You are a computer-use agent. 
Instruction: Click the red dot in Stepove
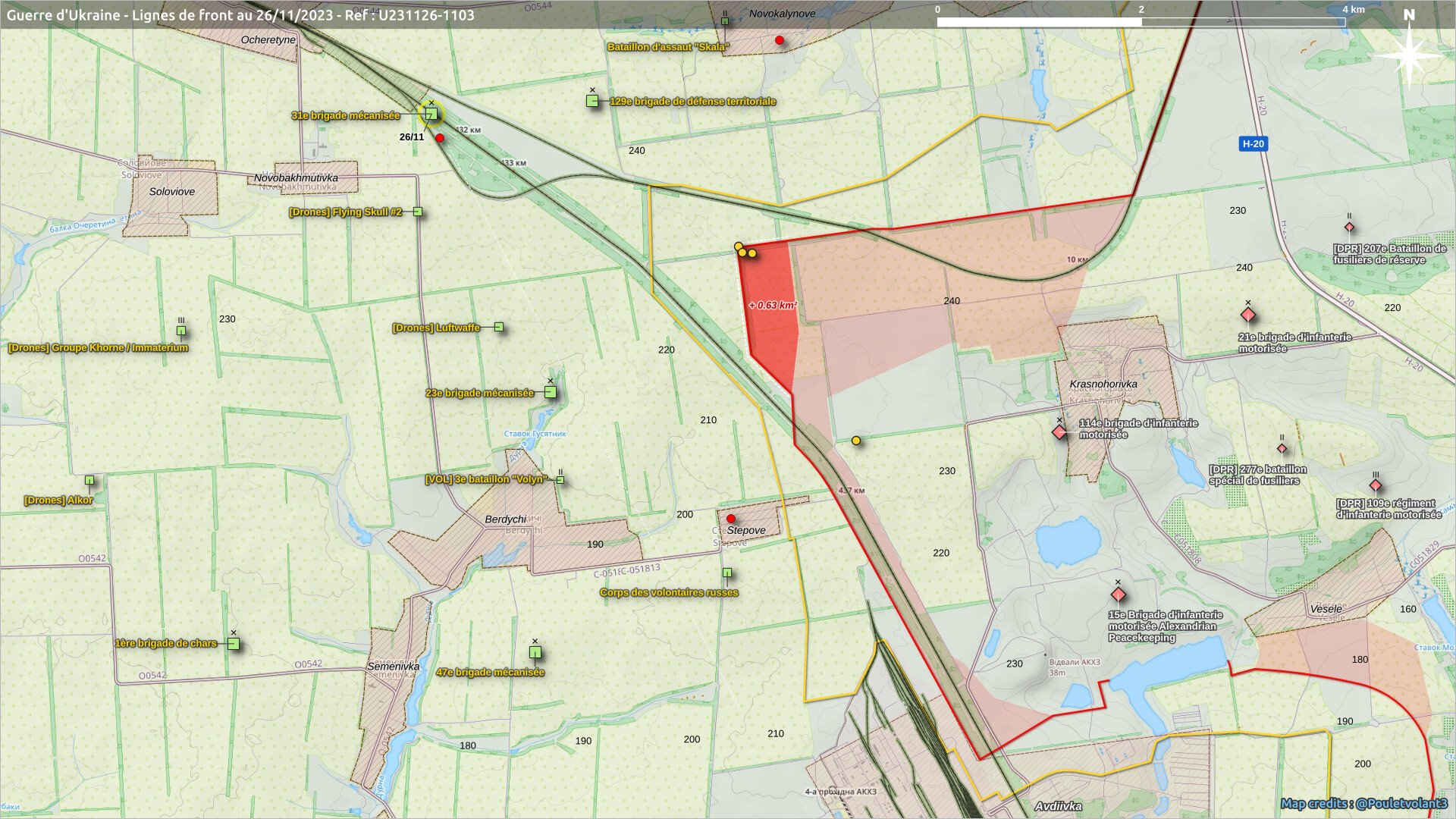tap(731, 519)
